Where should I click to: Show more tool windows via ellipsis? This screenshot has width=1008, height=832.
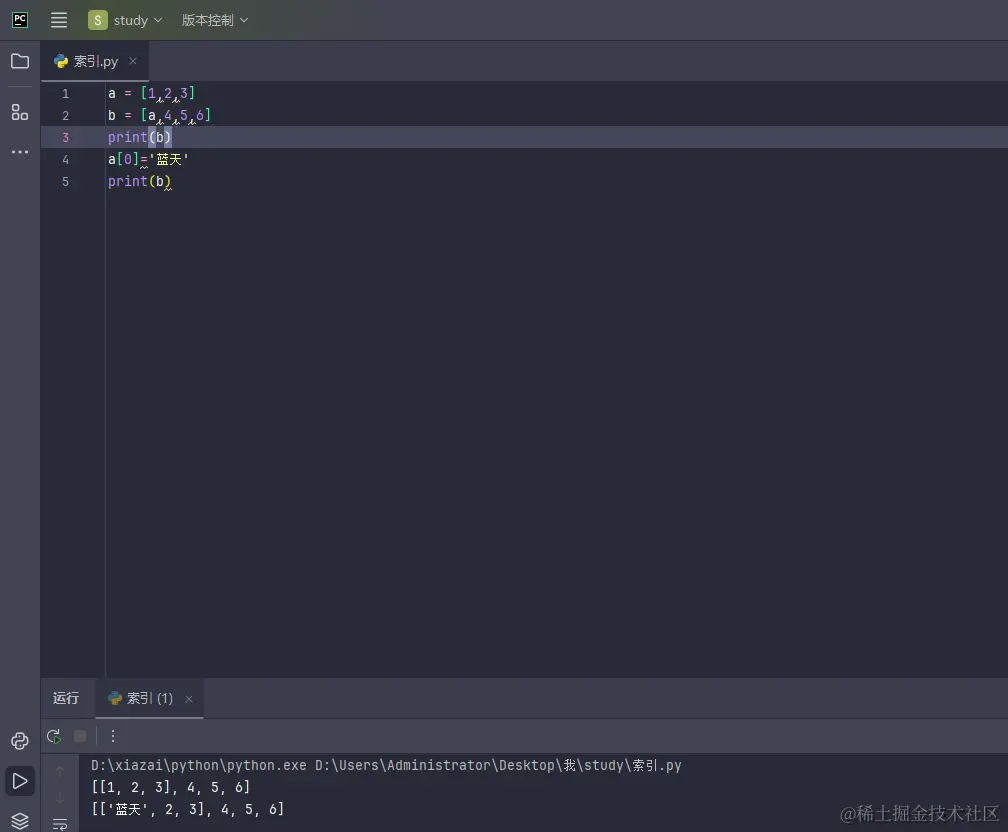click(20, 152)
